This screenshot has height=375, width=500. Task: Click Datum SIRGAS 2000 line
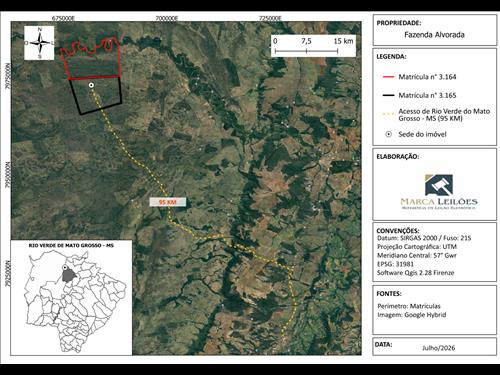[x=424, y=238]
